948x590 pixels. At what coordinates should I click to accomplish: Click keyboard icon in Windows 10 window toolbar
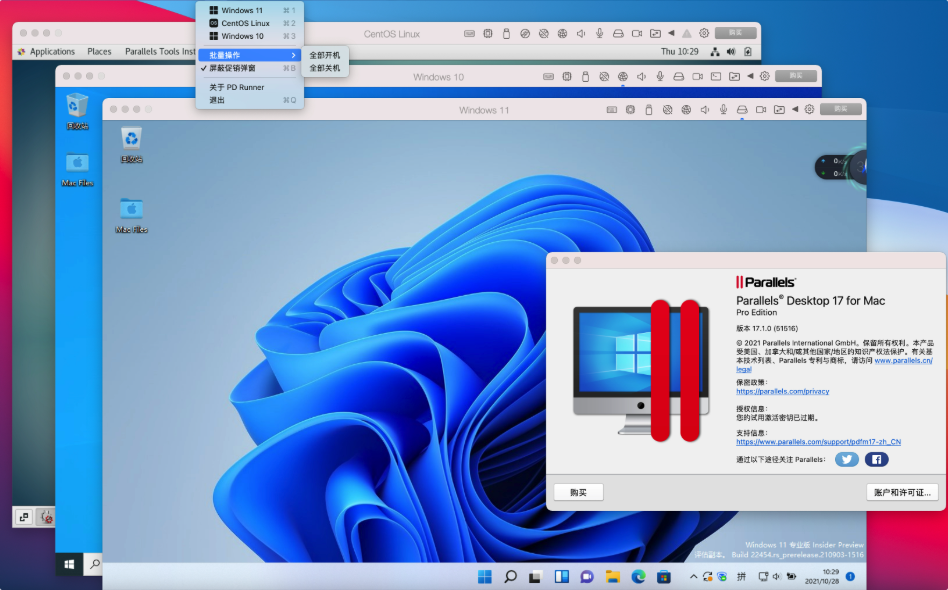pos(548,76)
